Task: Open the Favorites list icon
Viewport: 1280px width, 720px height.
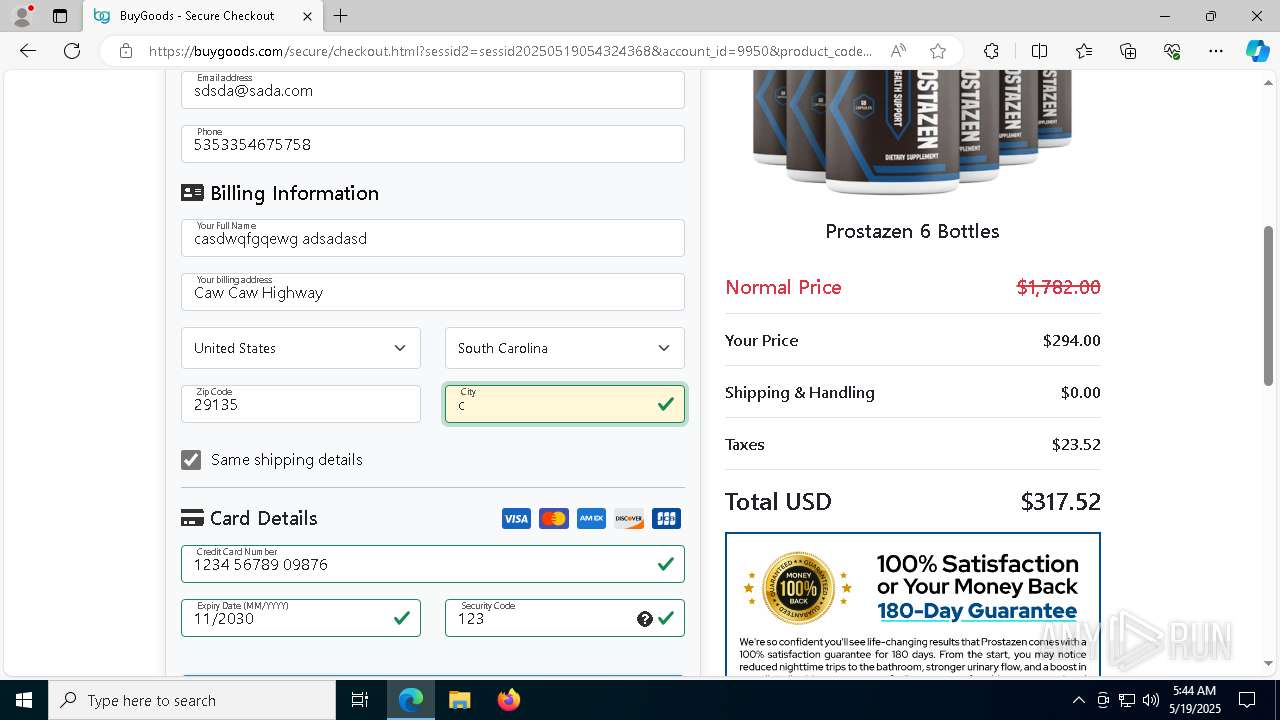Action: [x=1084, y=51]
